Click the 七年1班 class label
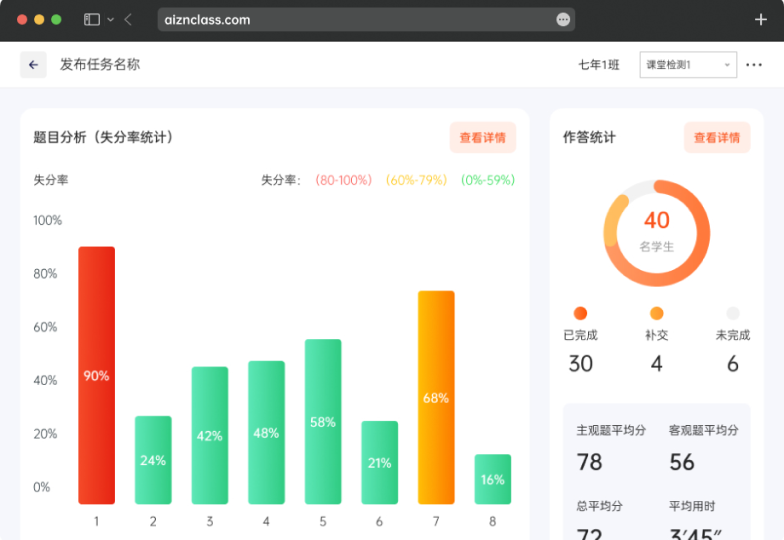 point(598,65)
